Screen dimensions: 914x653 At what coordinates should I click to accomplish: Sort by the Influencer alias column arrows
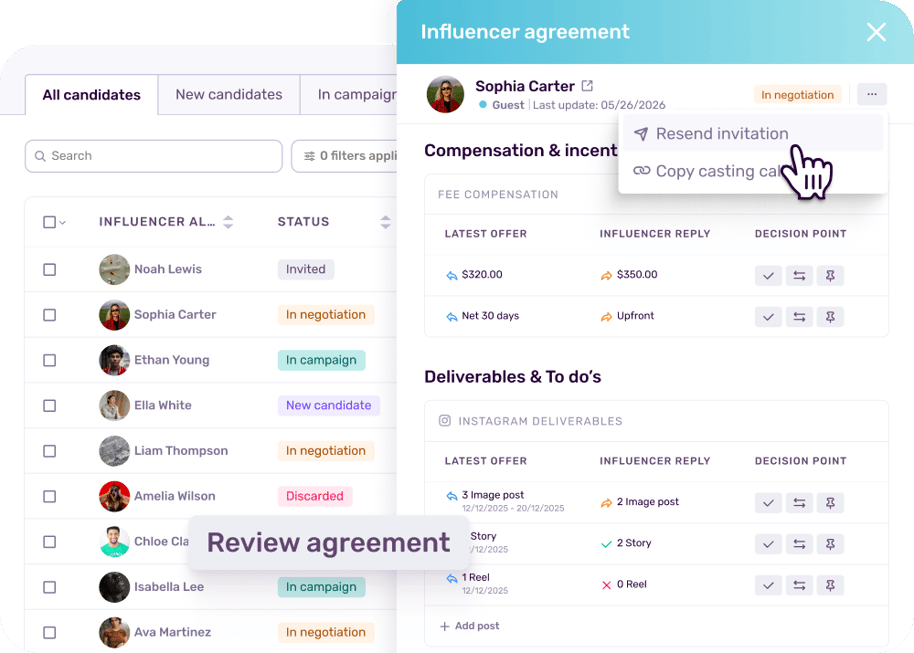pyautogui.click(x=228, y=222)
